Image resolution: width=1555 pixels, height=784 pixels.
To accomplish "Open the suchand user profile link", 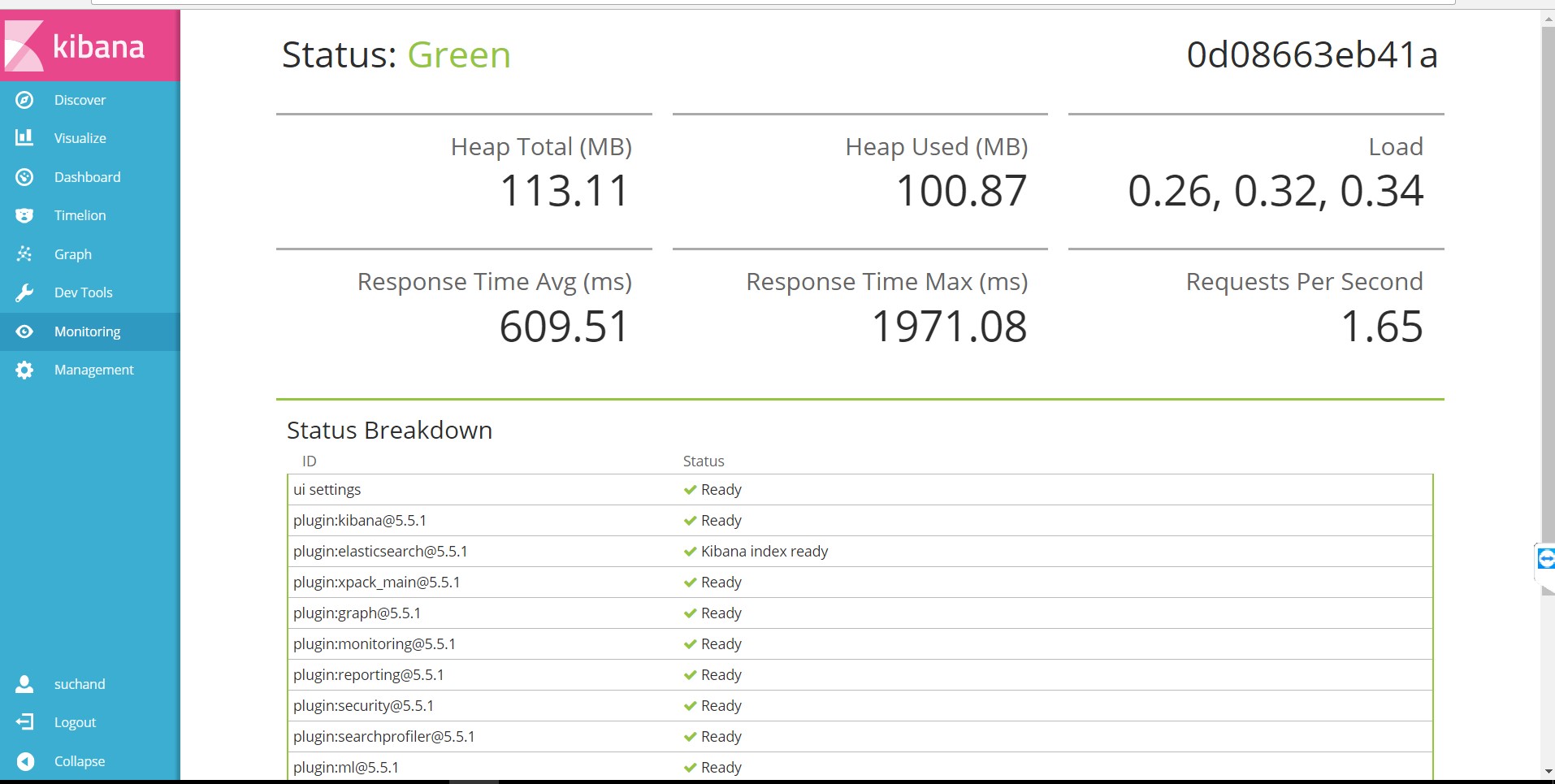I will click(90, 684).
